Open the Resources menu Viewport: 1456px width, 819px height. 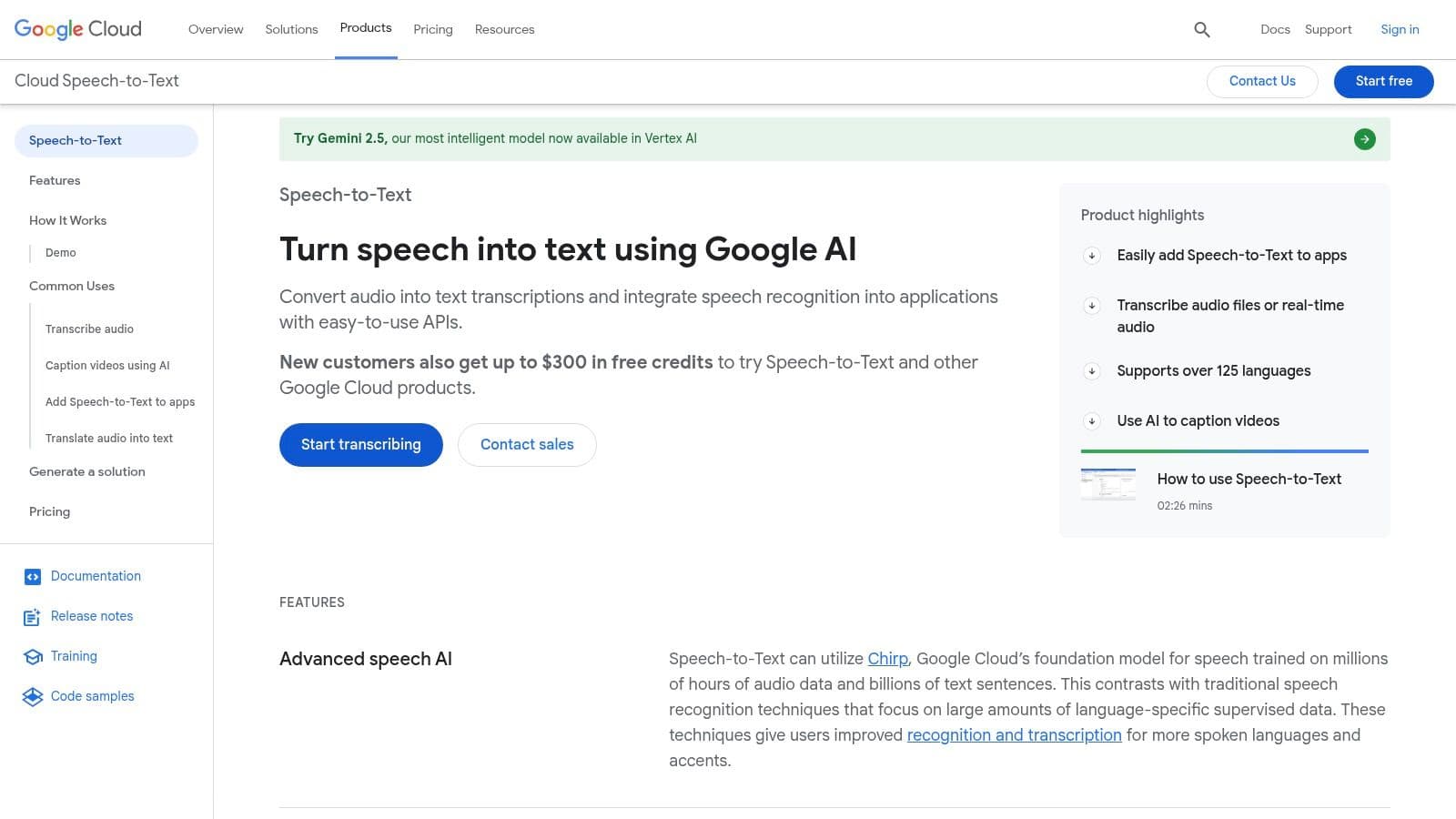coord(504,29)
